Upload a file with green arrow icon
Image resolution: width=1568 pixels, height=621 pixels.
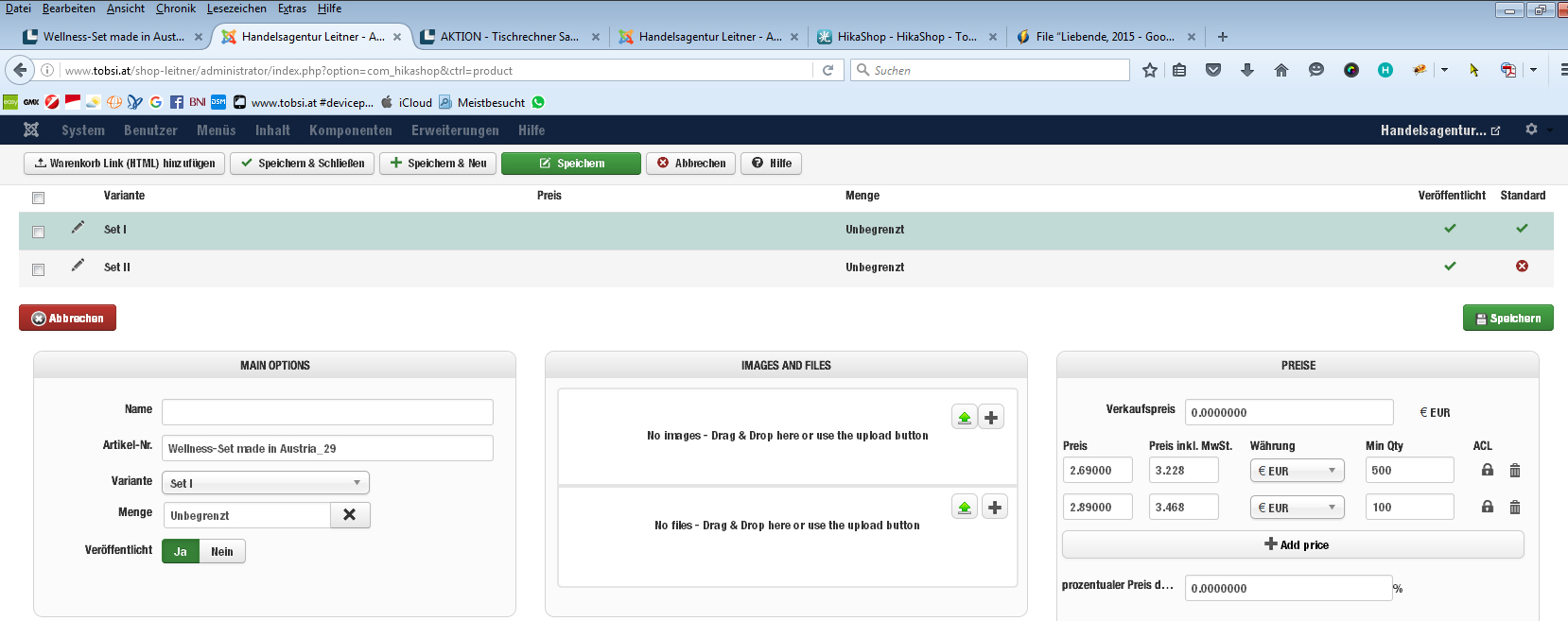965,508
